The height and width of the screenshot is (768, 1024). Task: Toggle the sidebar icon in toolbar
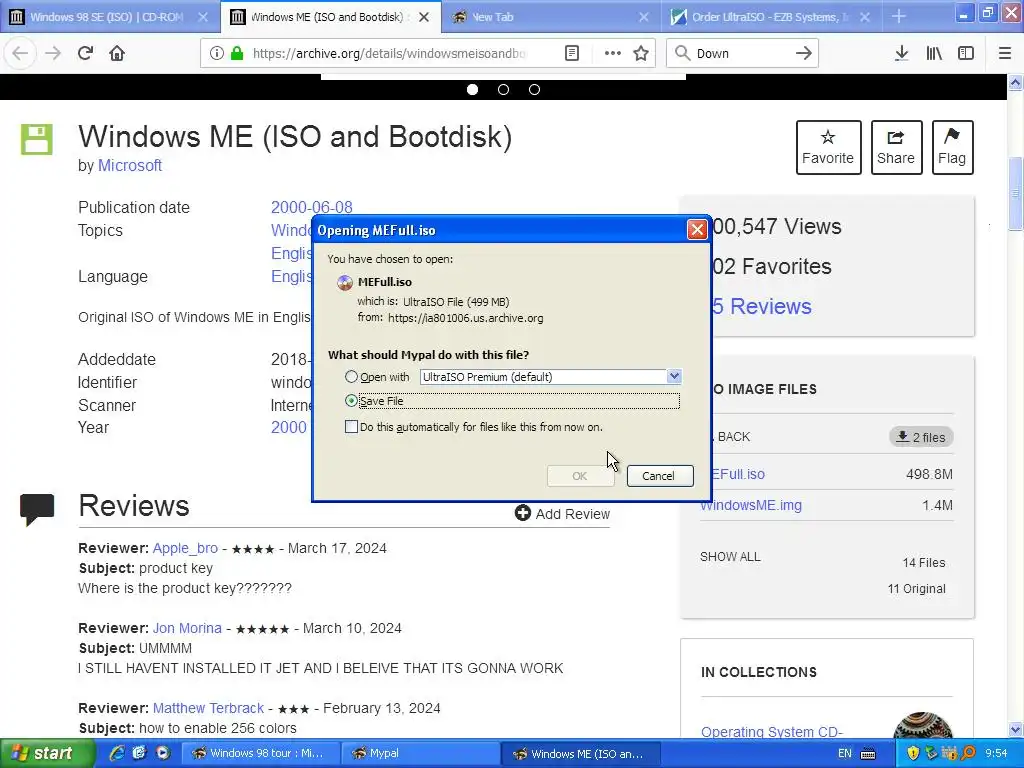[966, 54]
